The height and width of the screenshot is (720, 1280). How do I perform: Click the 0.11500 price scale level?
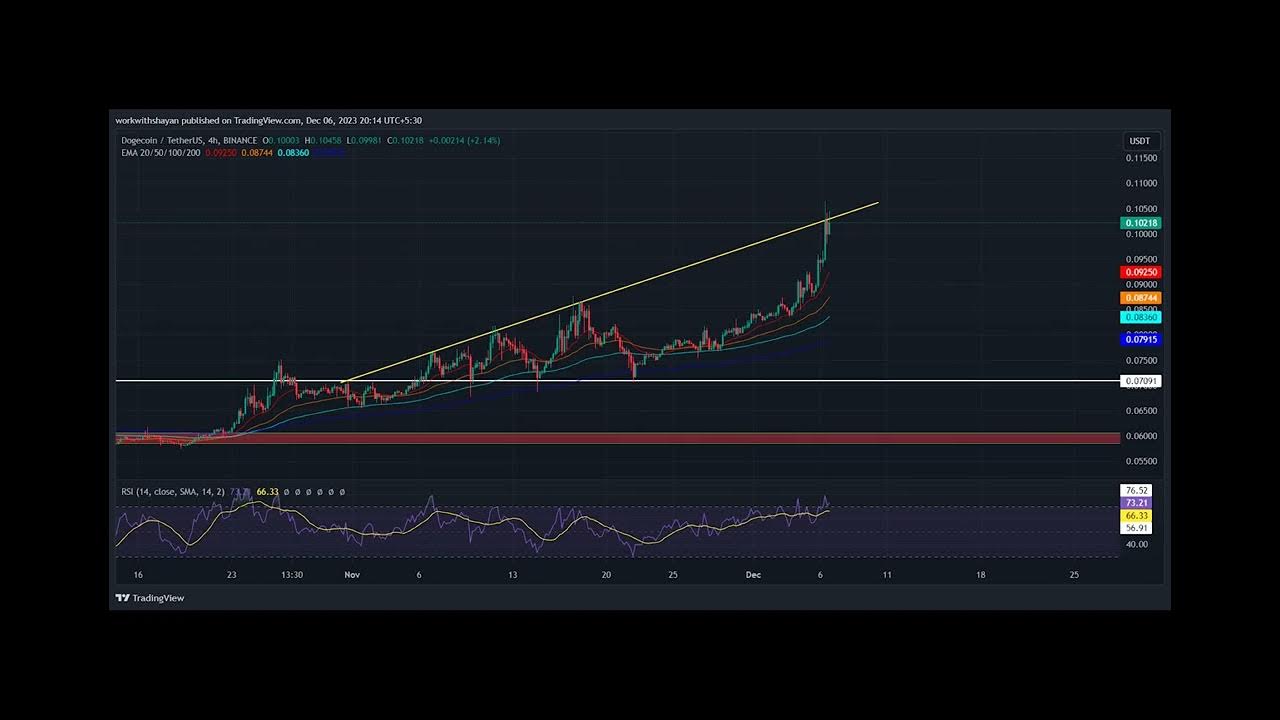tap(1141, 158)
